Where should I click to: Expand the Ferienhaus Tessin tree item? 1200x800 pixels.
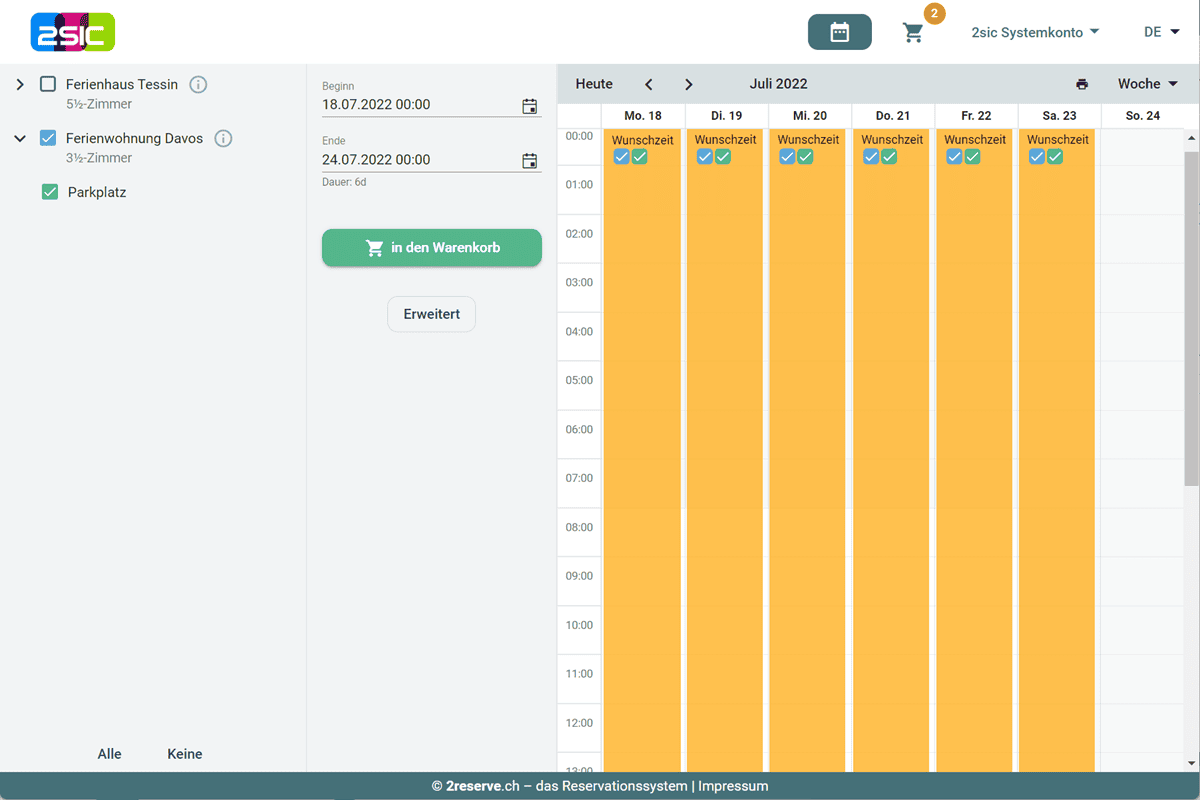[20, 85]
